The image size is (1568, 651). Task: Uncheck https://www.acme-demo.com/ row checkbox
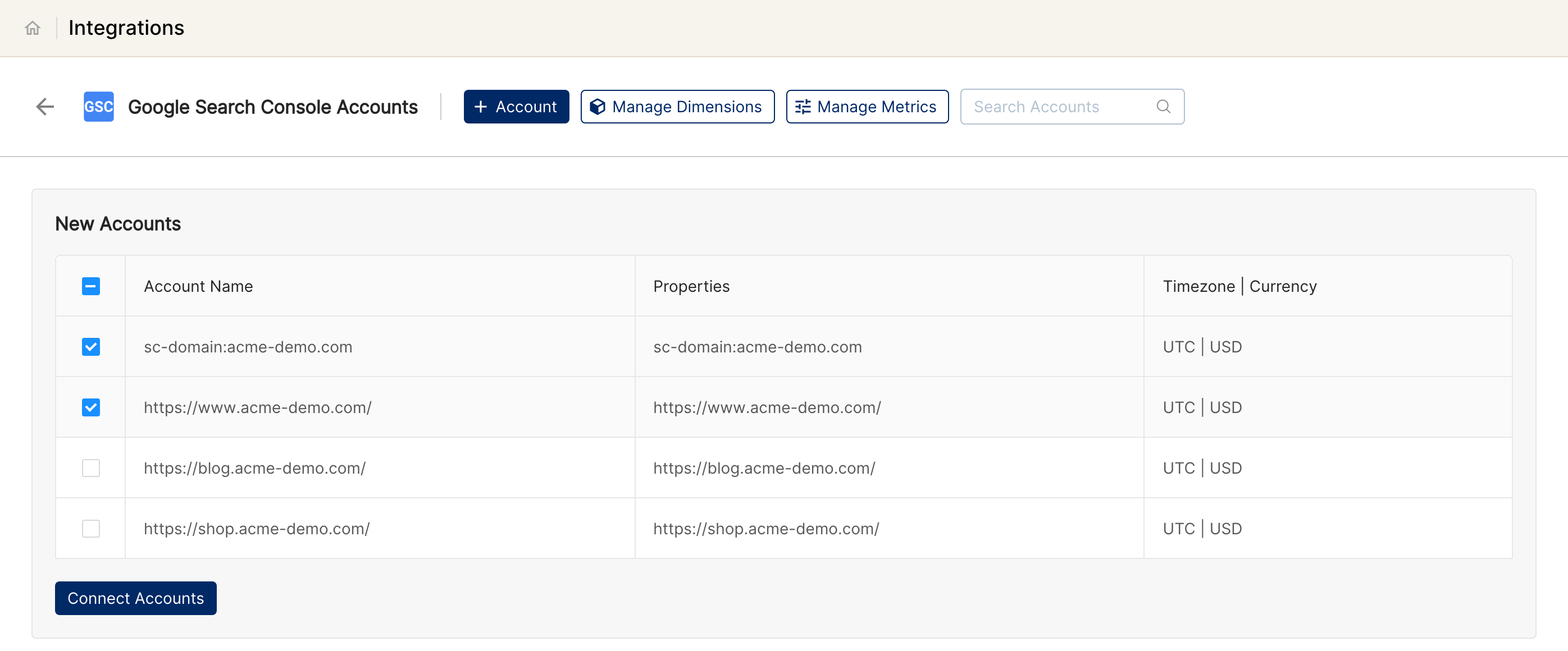tap(90, 407)
